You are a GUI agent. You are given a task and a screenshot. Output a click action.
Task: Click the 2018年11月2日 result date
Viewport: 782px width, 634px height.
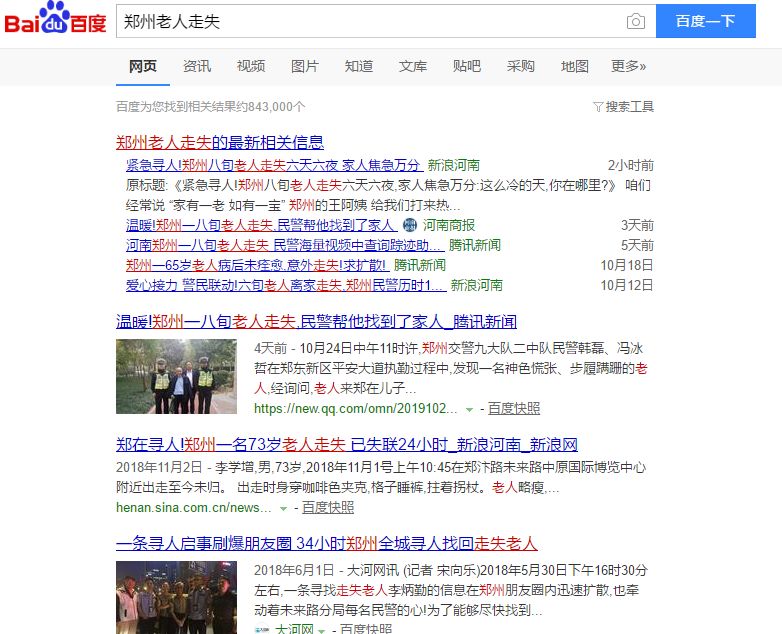click(159, 467)
